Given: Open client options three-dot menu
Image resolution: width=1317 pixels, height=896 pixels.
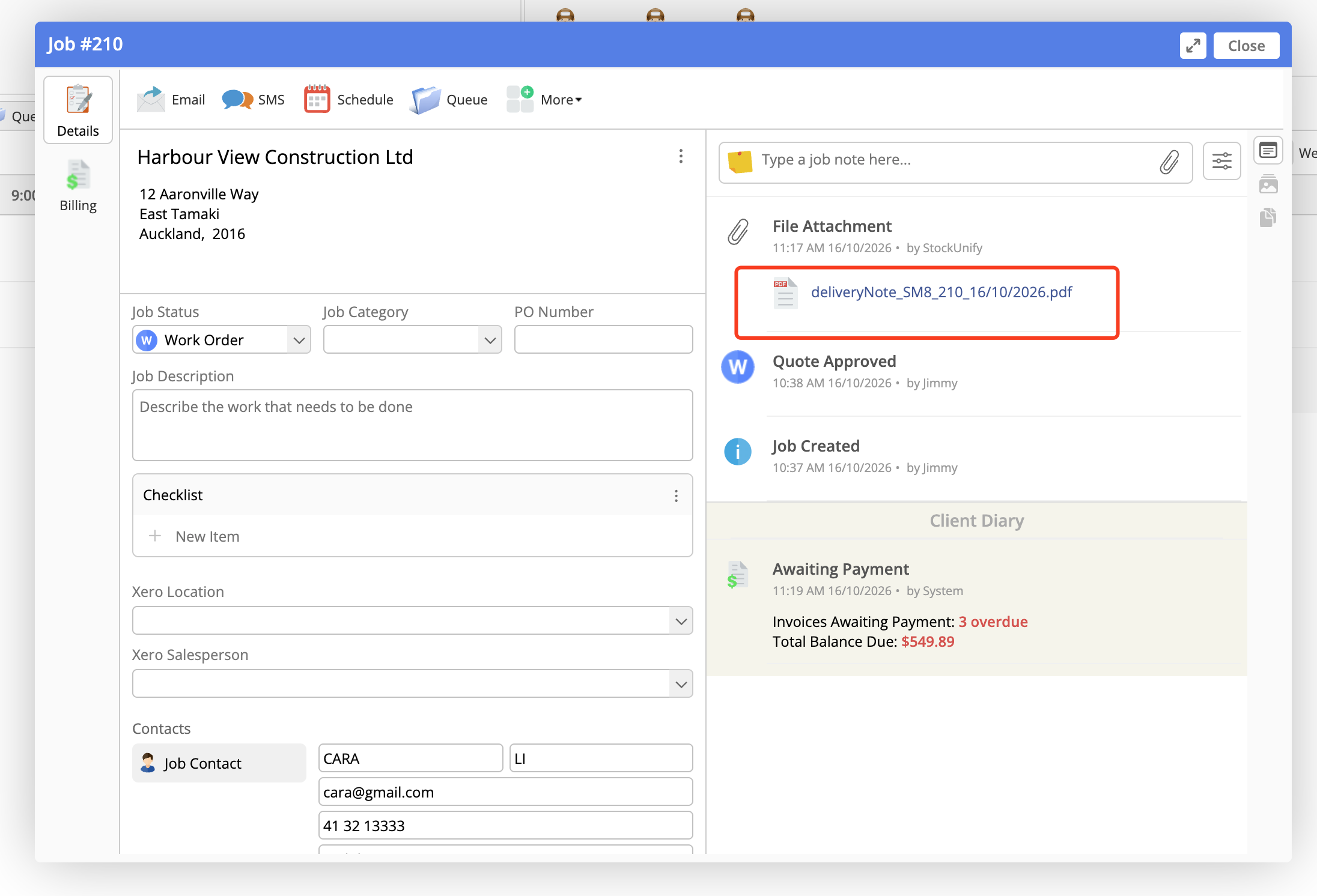Looking at the screenshot, I should (x=681, y=157).
